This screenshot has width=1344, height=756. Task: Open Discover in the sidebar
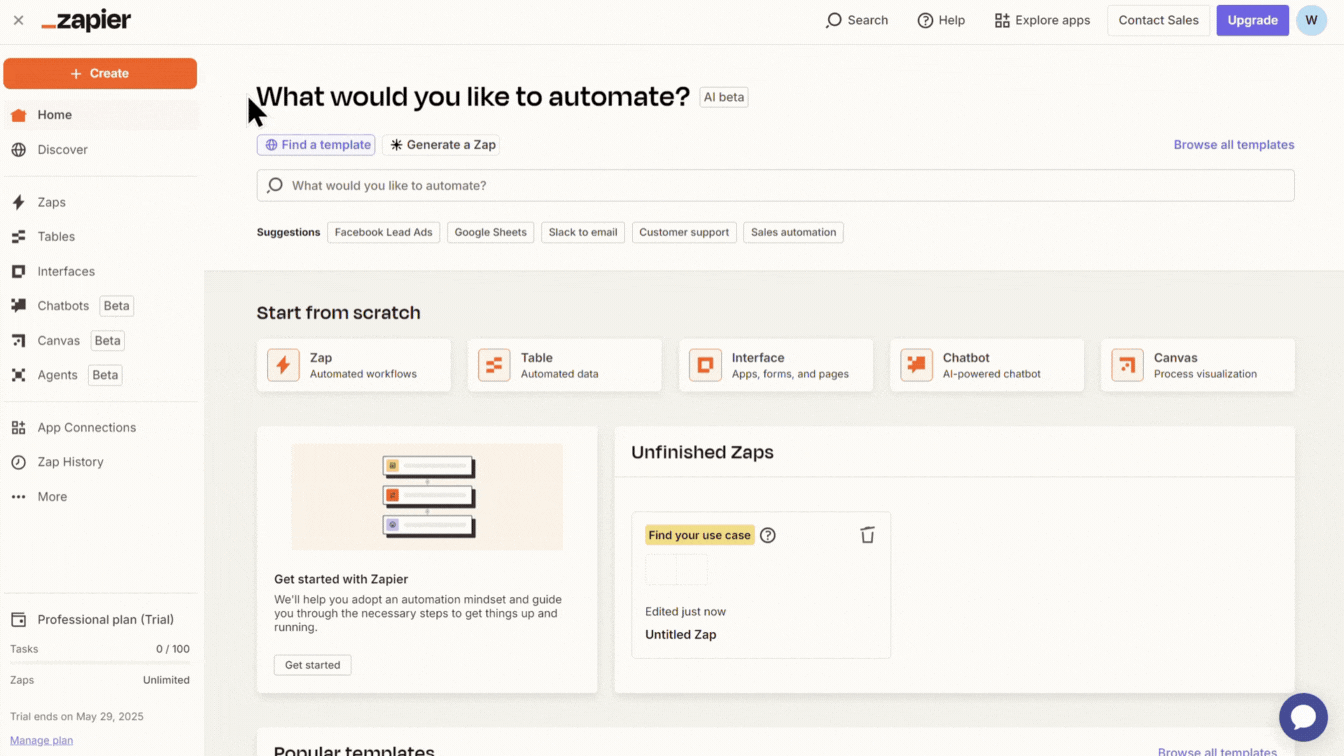click(100, 150)
